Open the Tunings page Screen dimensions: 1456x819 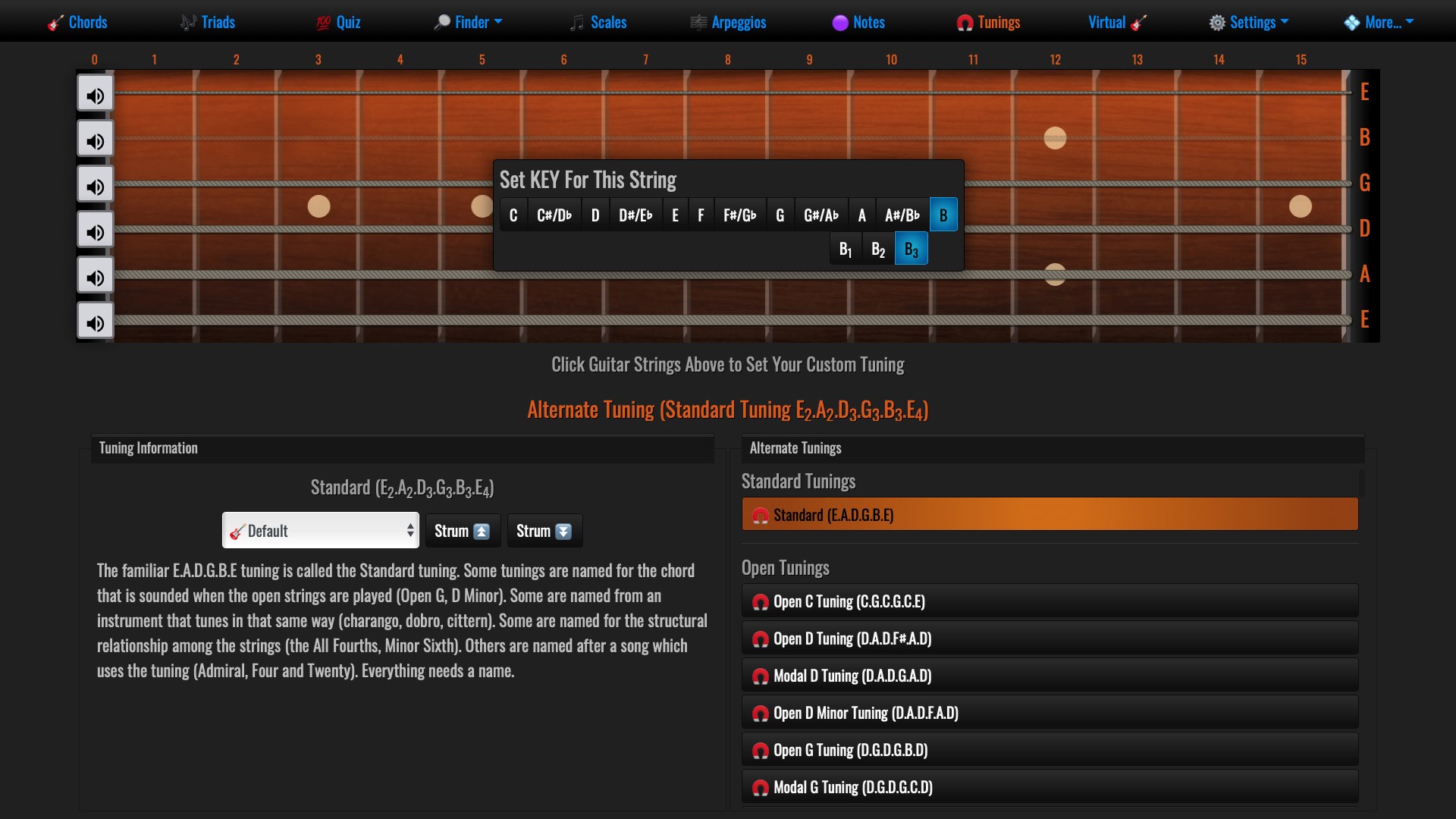coord(989,22)
